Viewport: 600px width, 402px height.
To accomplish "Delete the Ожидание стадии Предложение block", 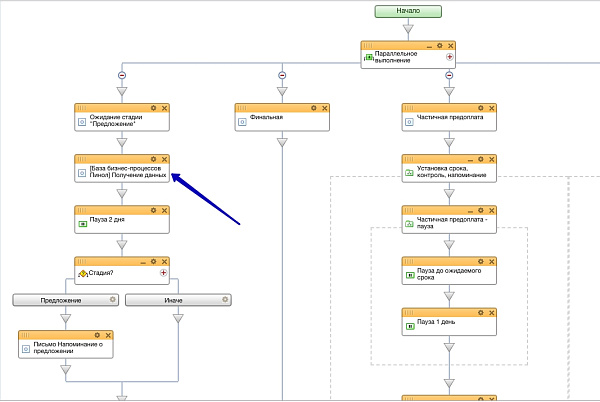I will pyautogui.click(x=165, y=108).
